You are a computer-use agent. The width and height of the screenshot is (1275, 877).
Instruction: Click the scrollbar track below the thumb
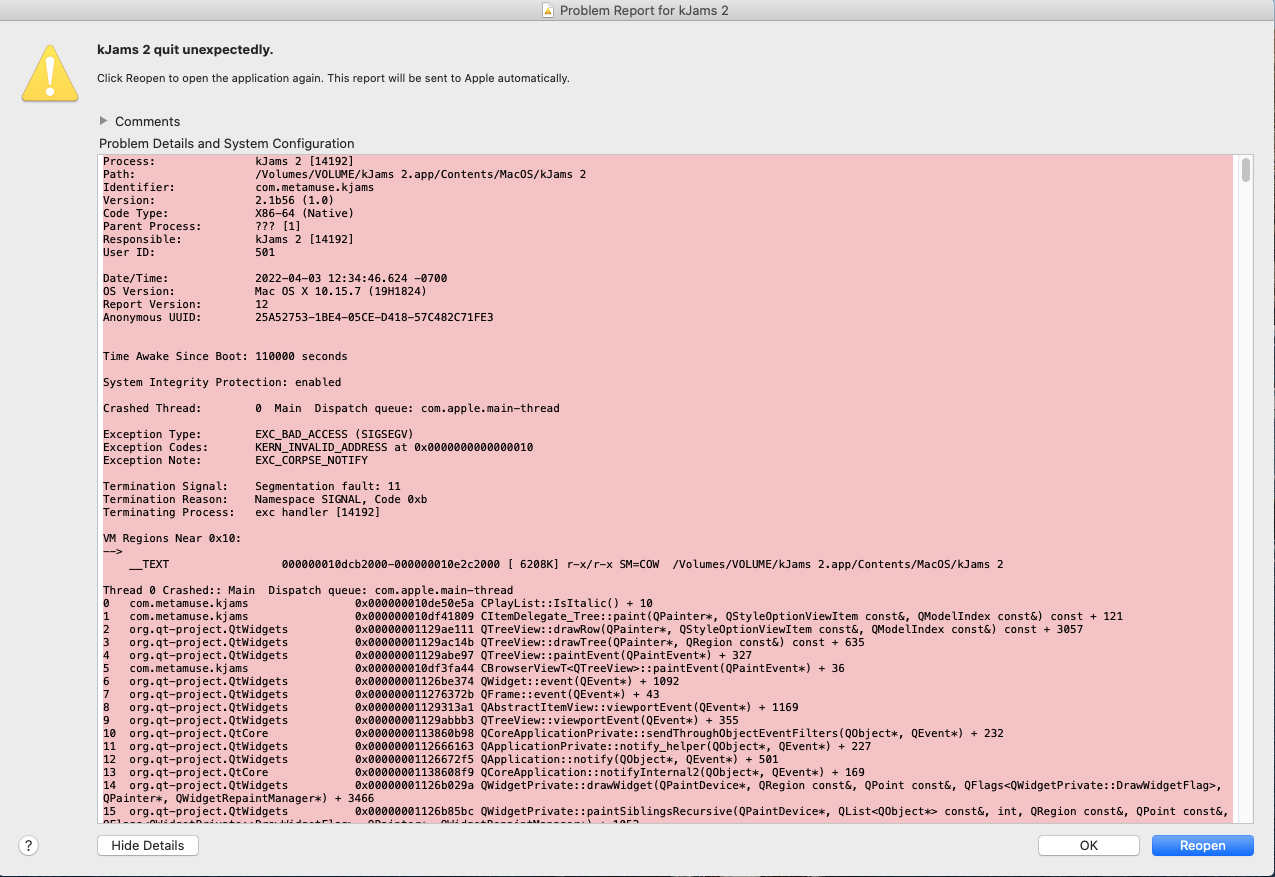pos(1246,500)
